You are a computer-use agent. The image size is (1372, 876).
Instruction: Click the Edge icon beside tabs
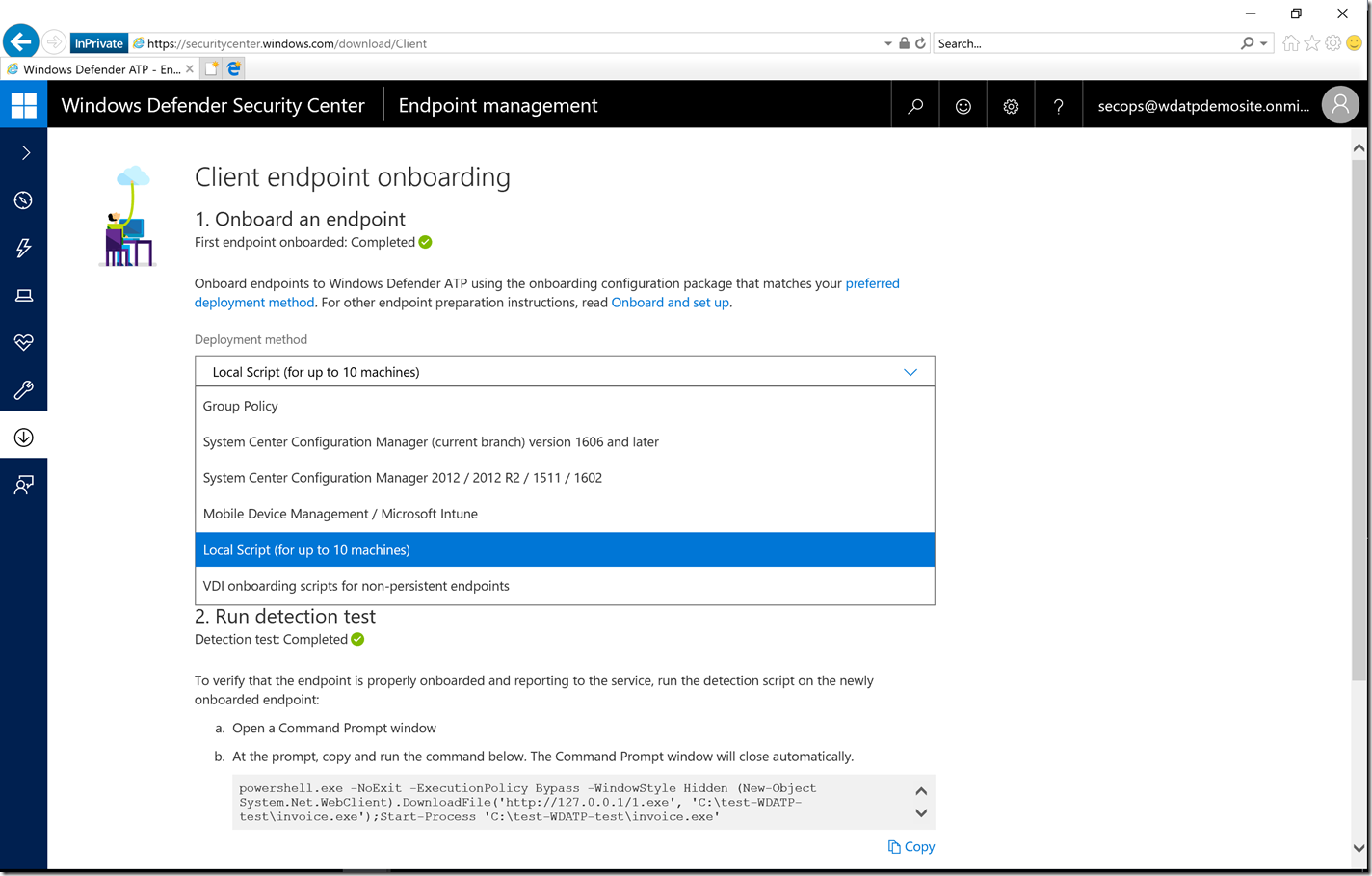(234, 68)
